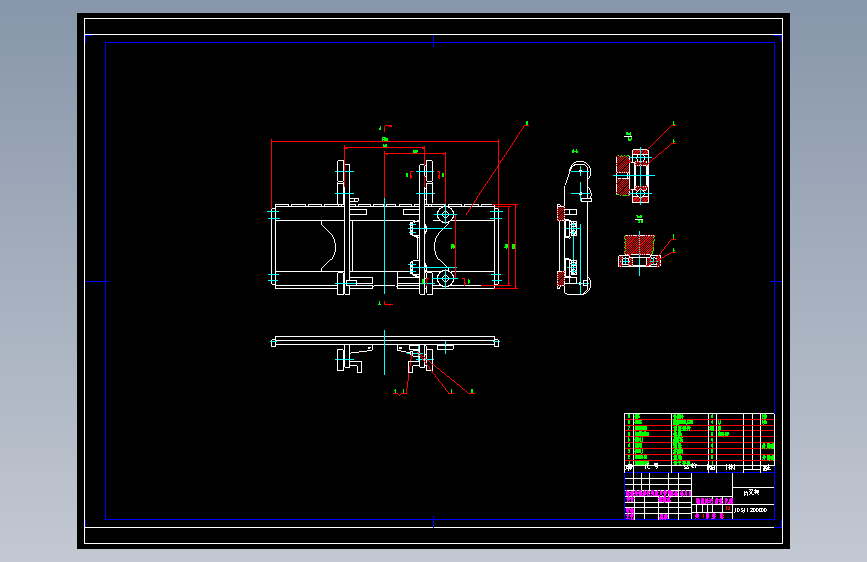The image size is (867, 562).
Task: Click the lower bolt hole circle in the front view
Action: tap(446, 278)
